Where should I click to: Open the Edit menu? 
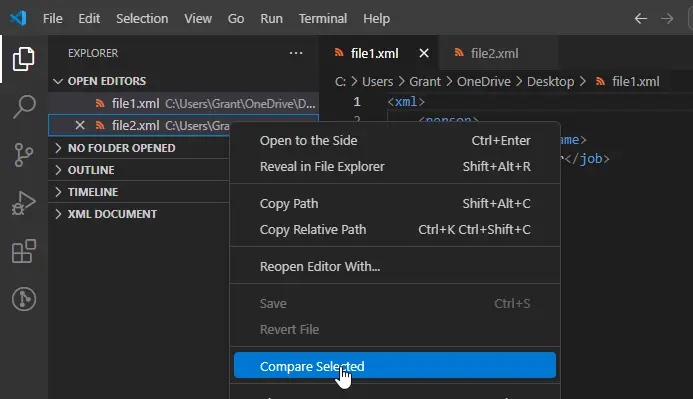coord(89,19)
